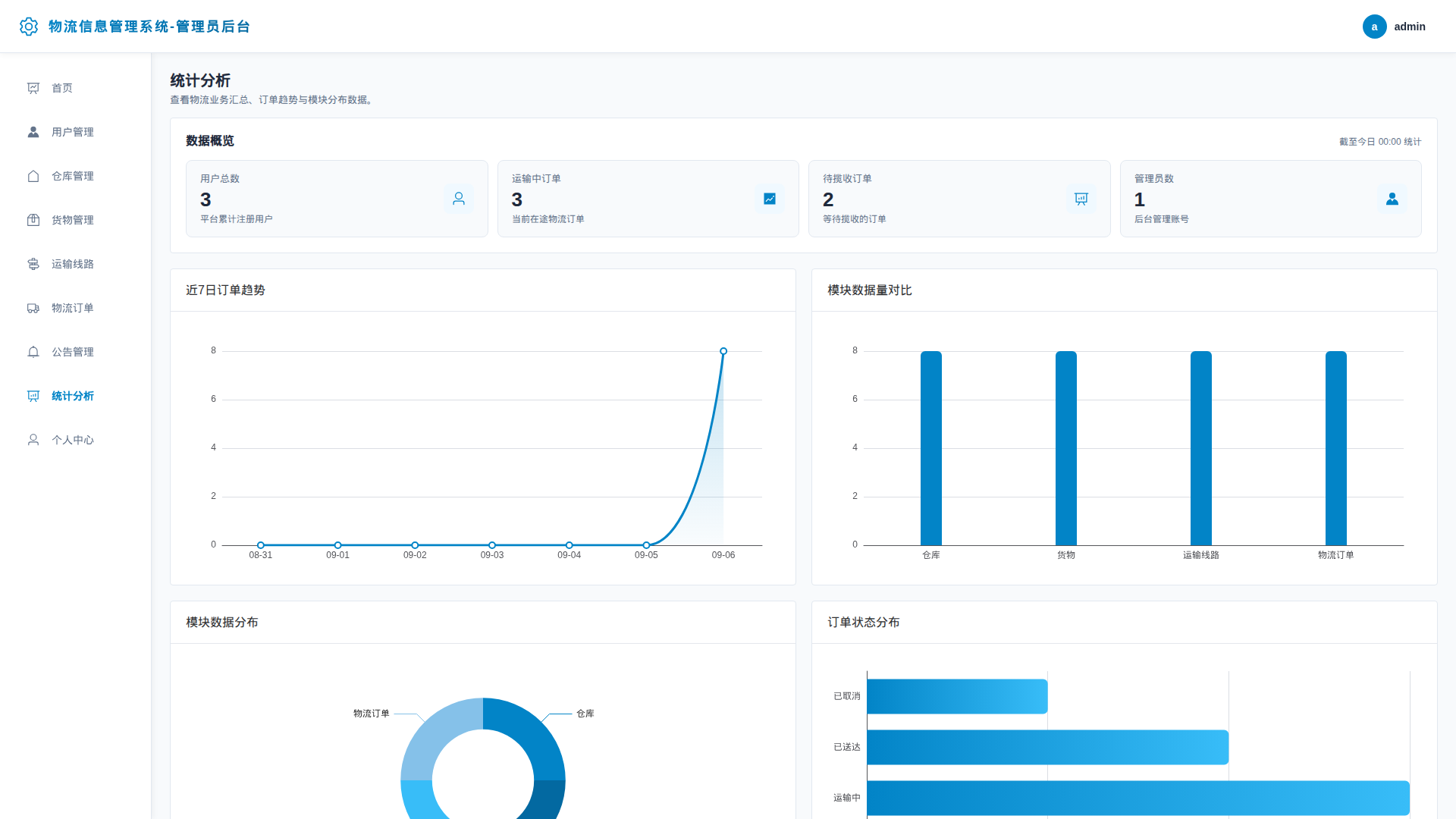This screenshot has height=819, width=1456.
Task: Click the 公告管理 bell icon
Action: click(33, 352)
